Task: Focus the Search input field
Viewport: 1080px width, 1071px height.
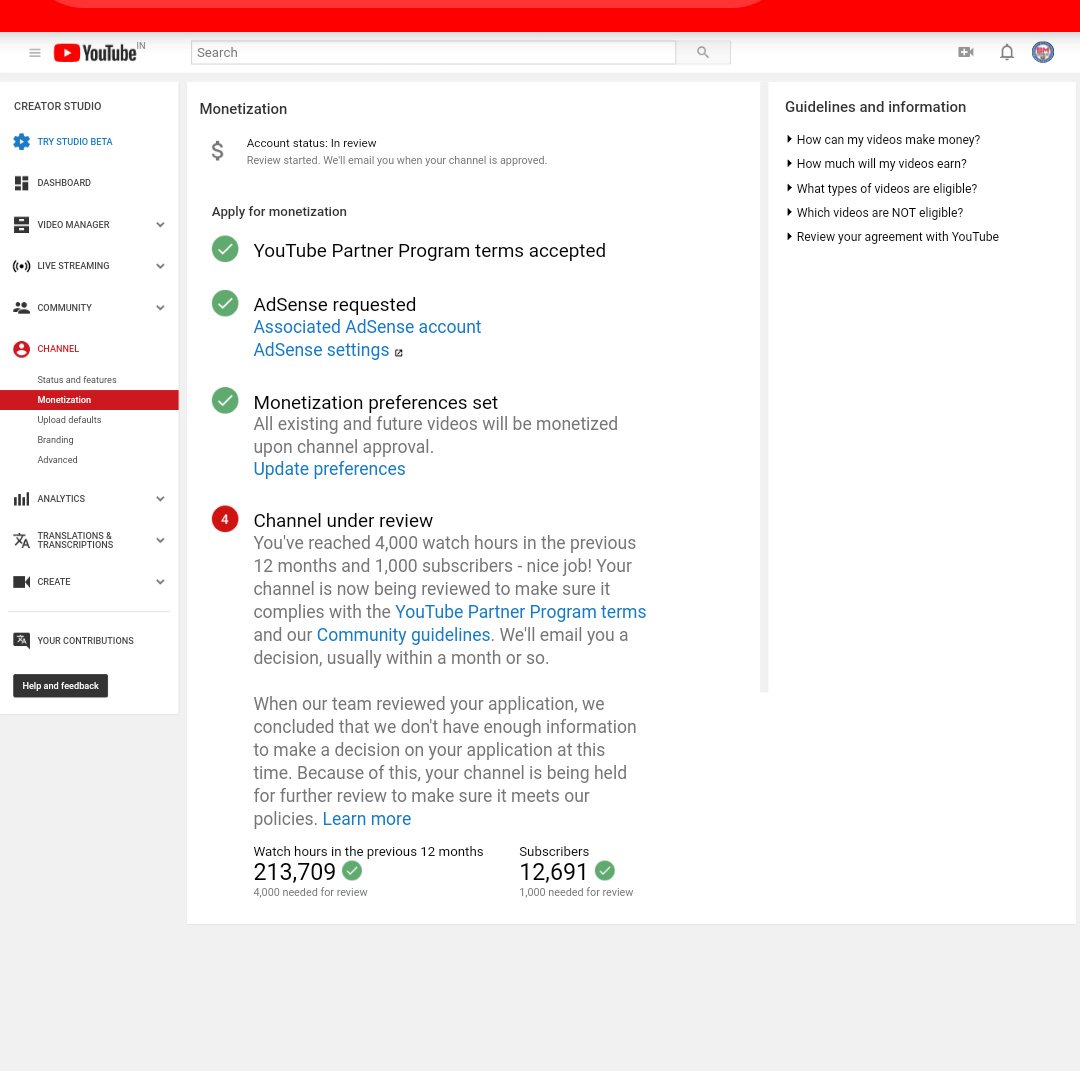Action: point(433,52)
